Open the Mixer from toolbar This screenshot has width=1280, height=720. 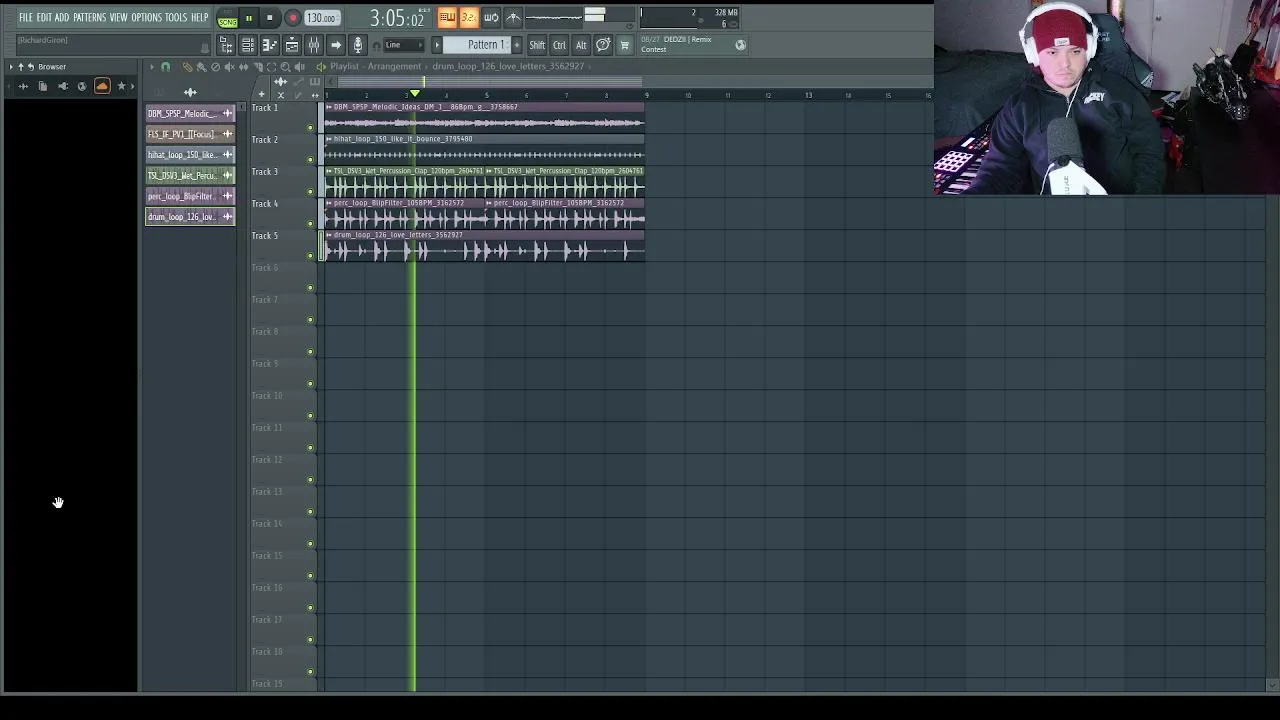tap(314, 45)
